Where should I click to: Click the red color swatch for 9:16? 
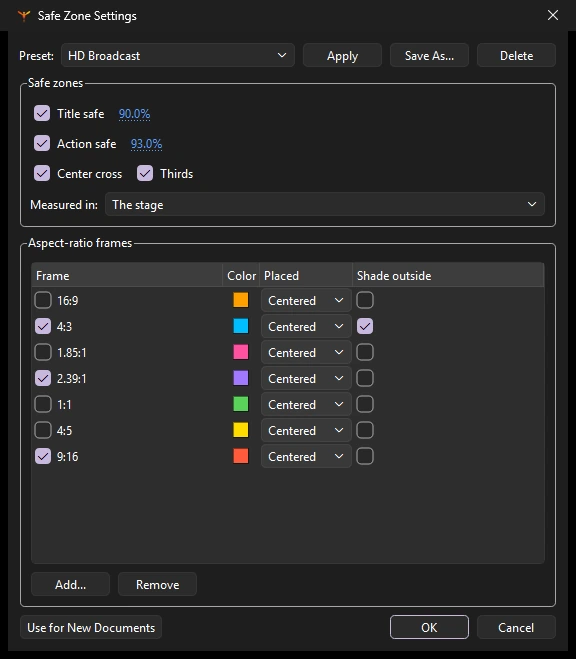click(241, 456)
